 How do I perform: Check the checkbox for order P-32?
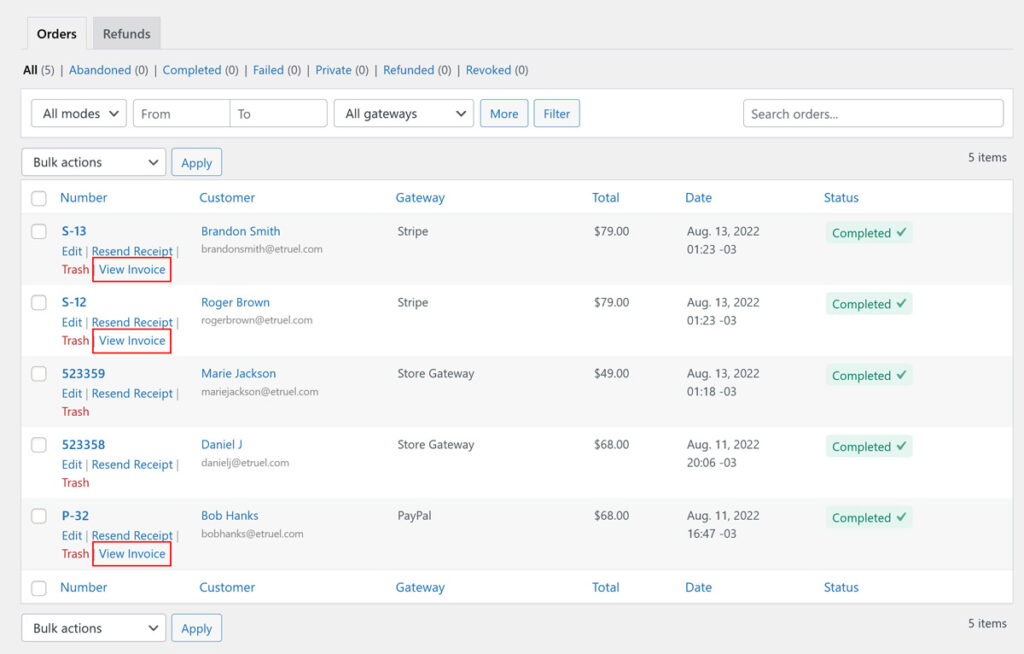(39, 516)
